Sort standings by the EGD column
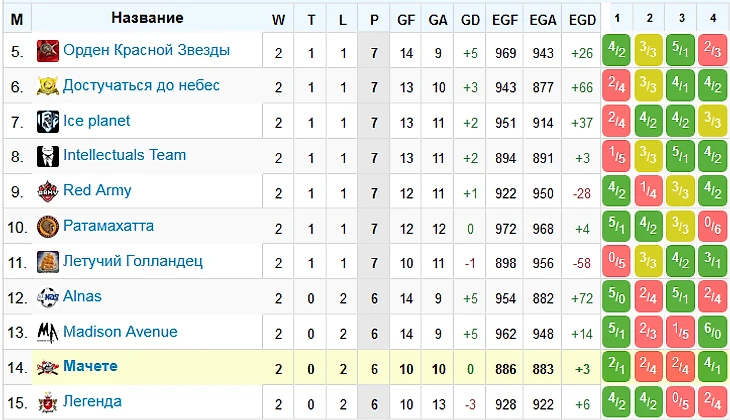 tap(582, 20)
